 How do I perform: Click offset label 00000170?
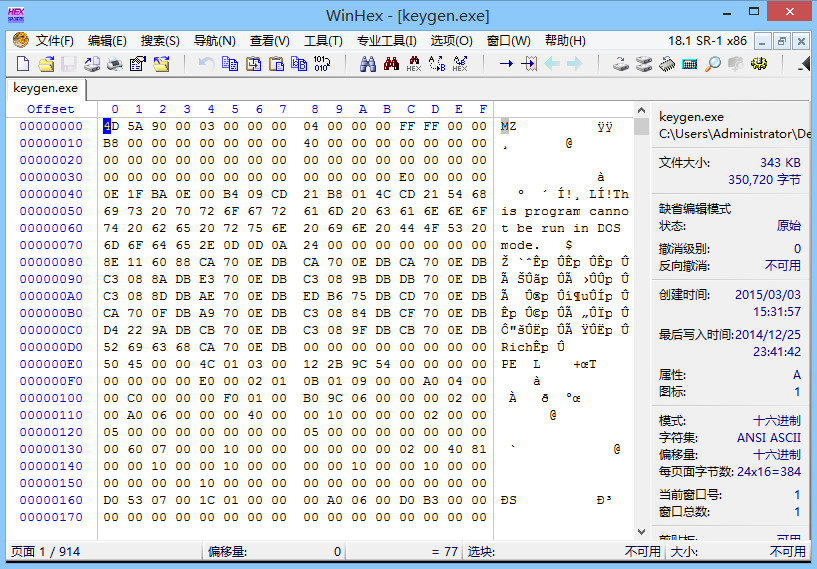click(51, 517)
